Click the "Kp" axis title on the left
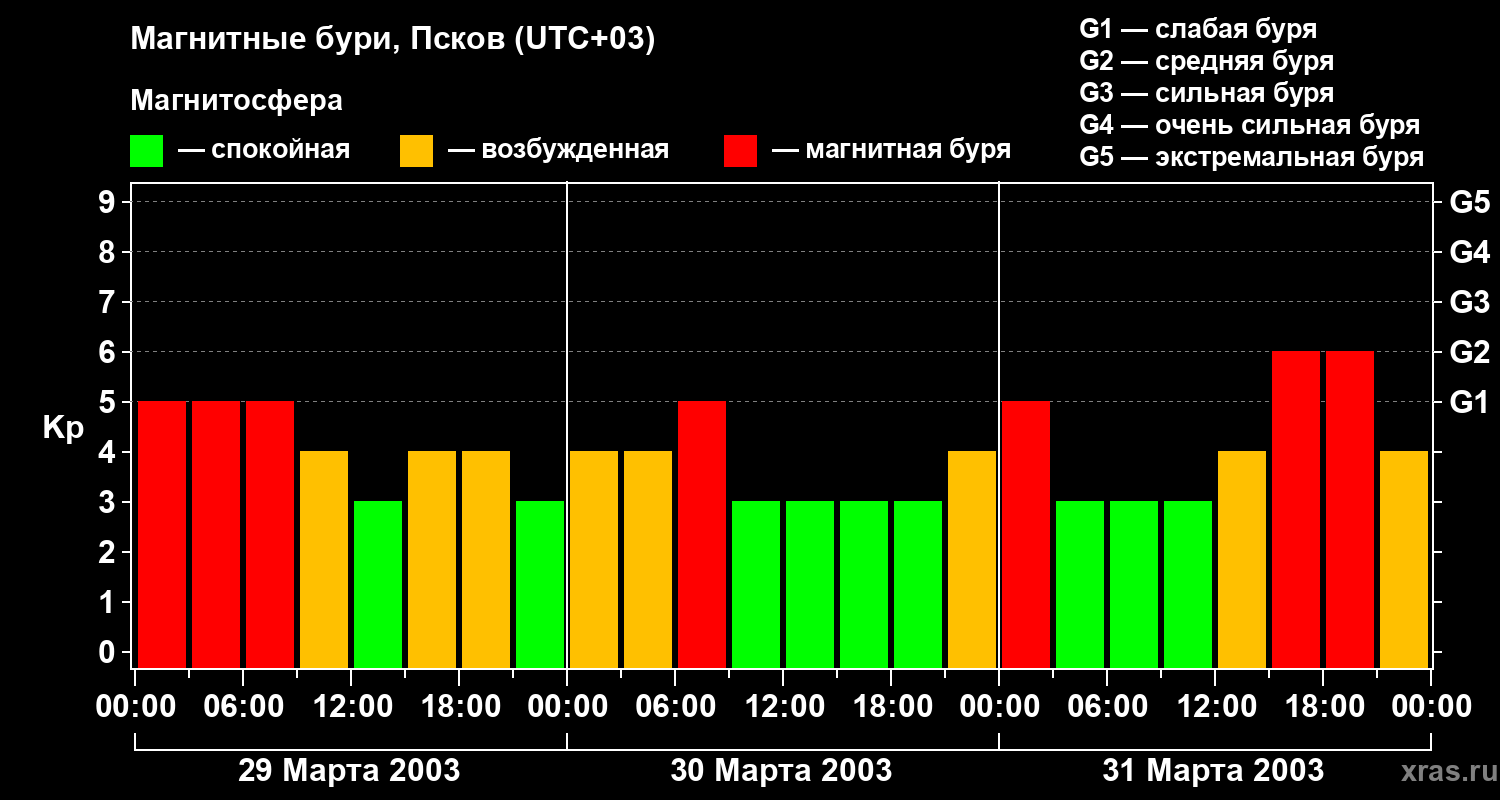Viewport: 1500px width, 800px height. coord(63,428)
